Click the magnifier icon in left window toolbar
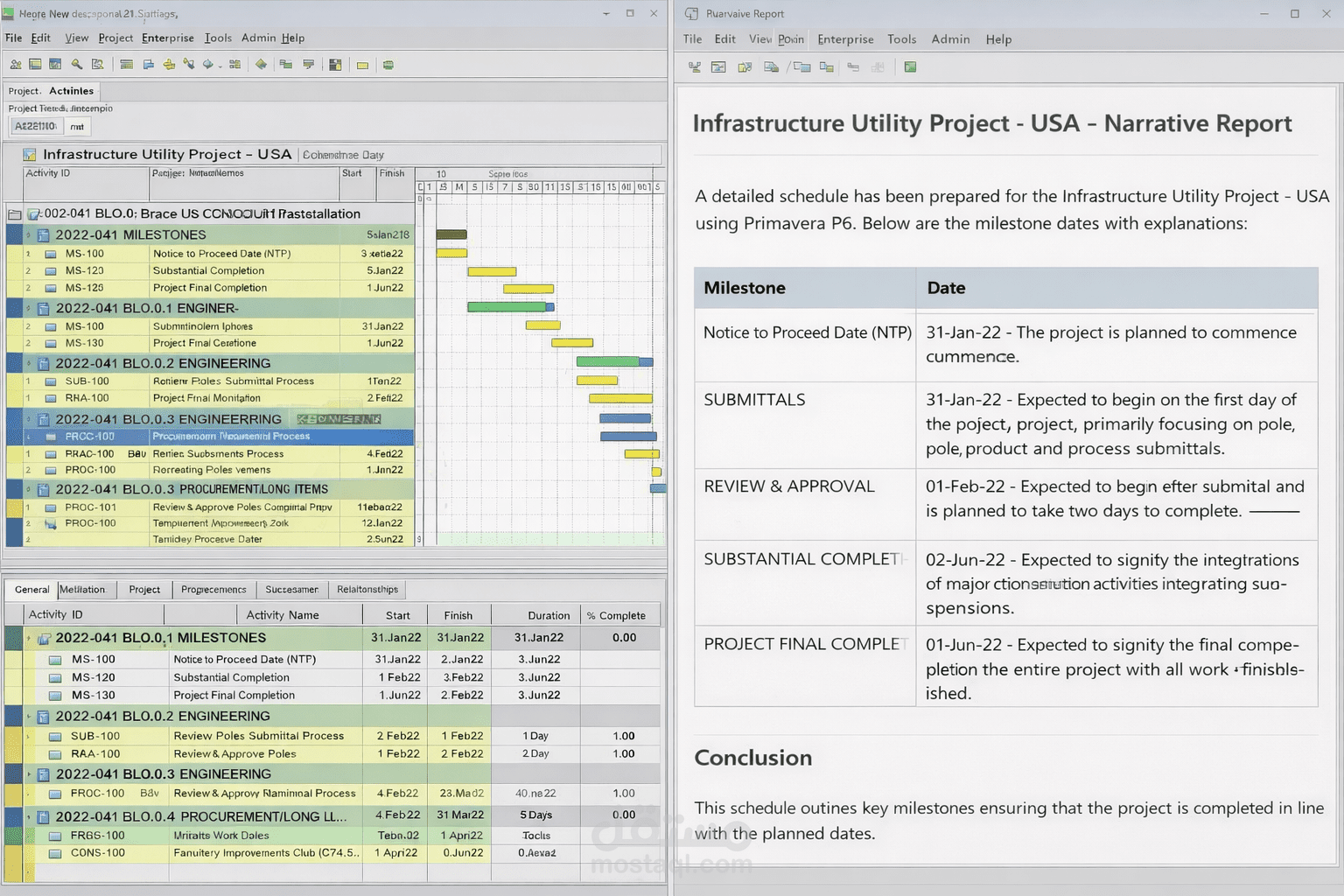1344x896 pixels. 77,65
